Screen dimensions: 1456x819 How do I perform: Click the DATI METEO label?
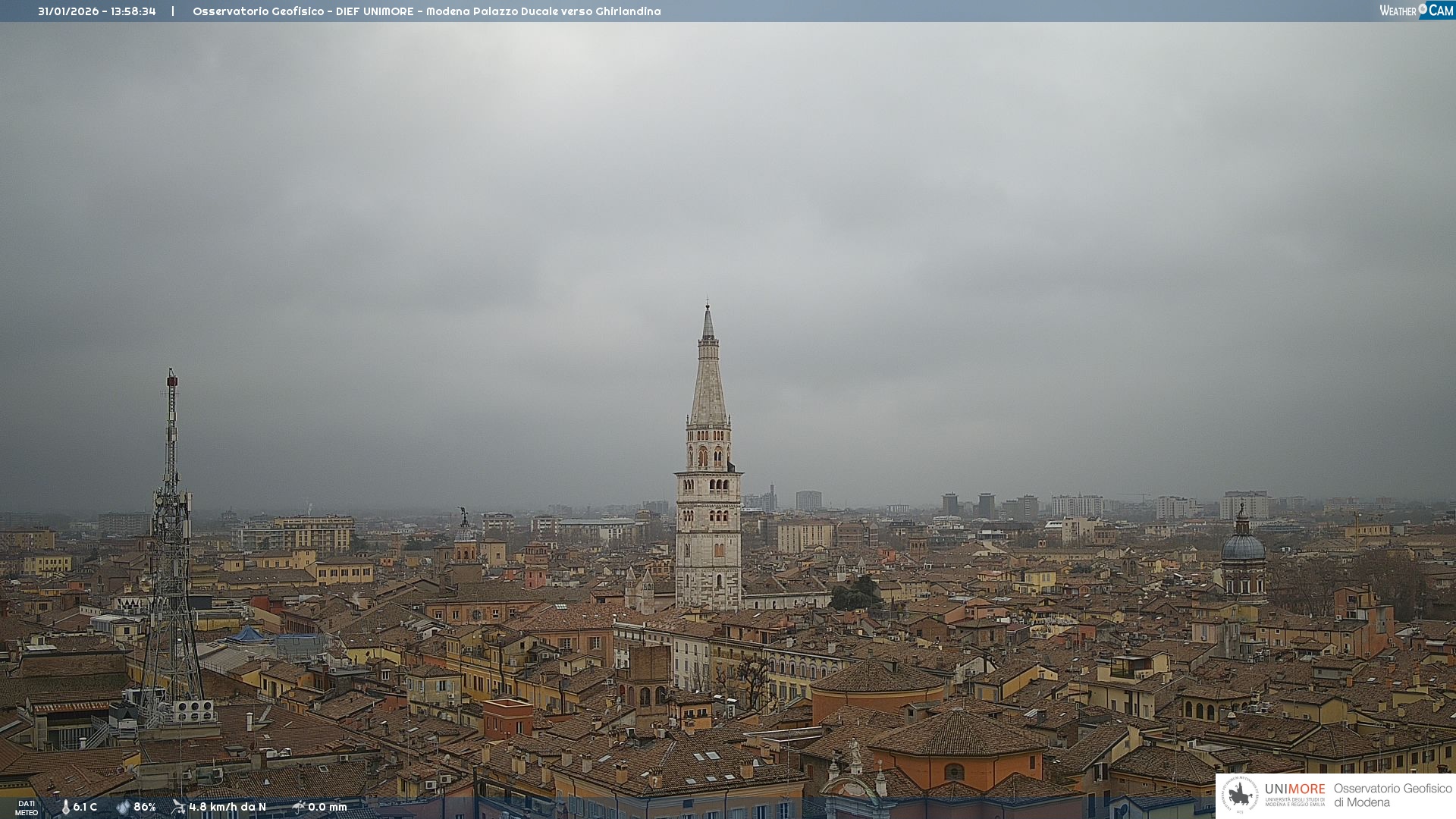26,808
